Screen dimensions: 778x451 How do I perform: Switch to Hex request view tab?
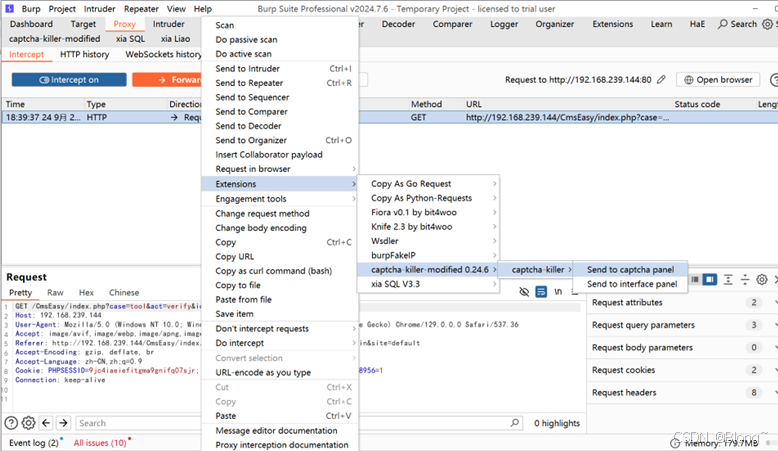tap(86, 293)
